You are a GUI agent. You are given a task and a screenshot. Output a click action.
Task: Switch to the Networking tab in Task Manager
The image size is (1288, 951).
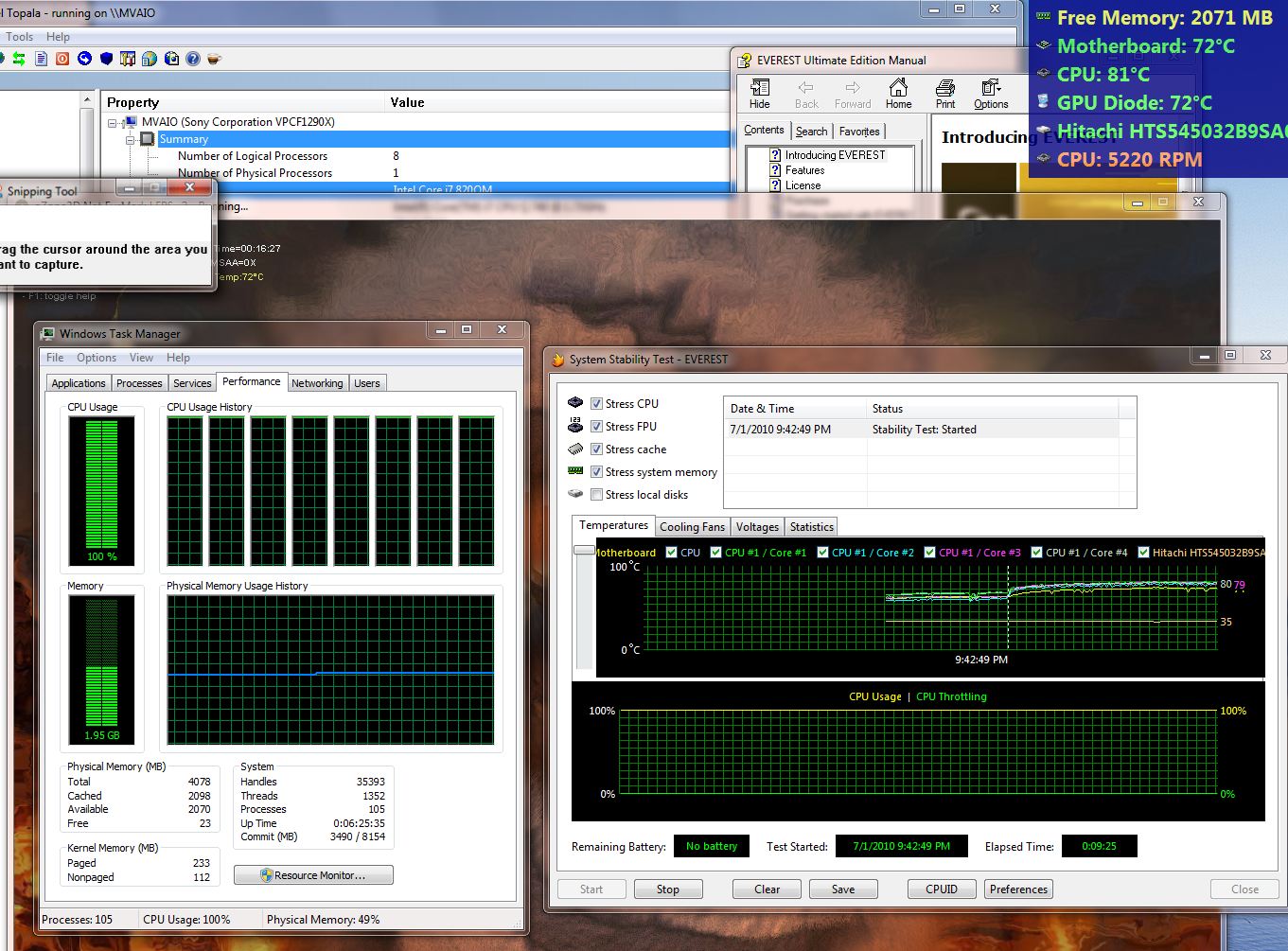pyautogui.click(x=317, y=383)
